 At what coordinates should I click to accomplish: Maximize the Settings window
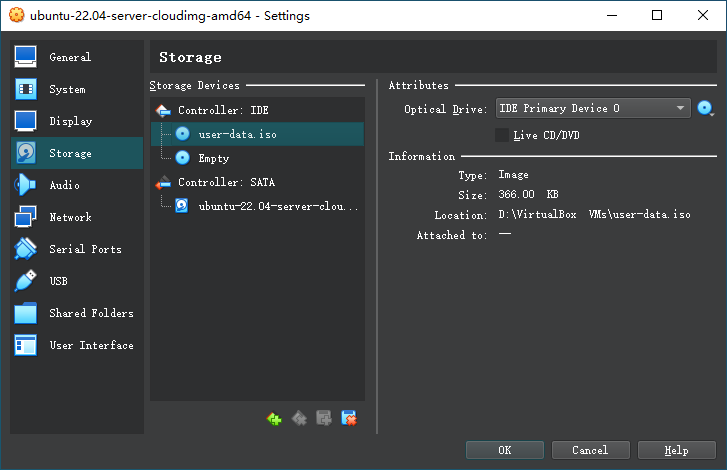click(x=657, y=15)
